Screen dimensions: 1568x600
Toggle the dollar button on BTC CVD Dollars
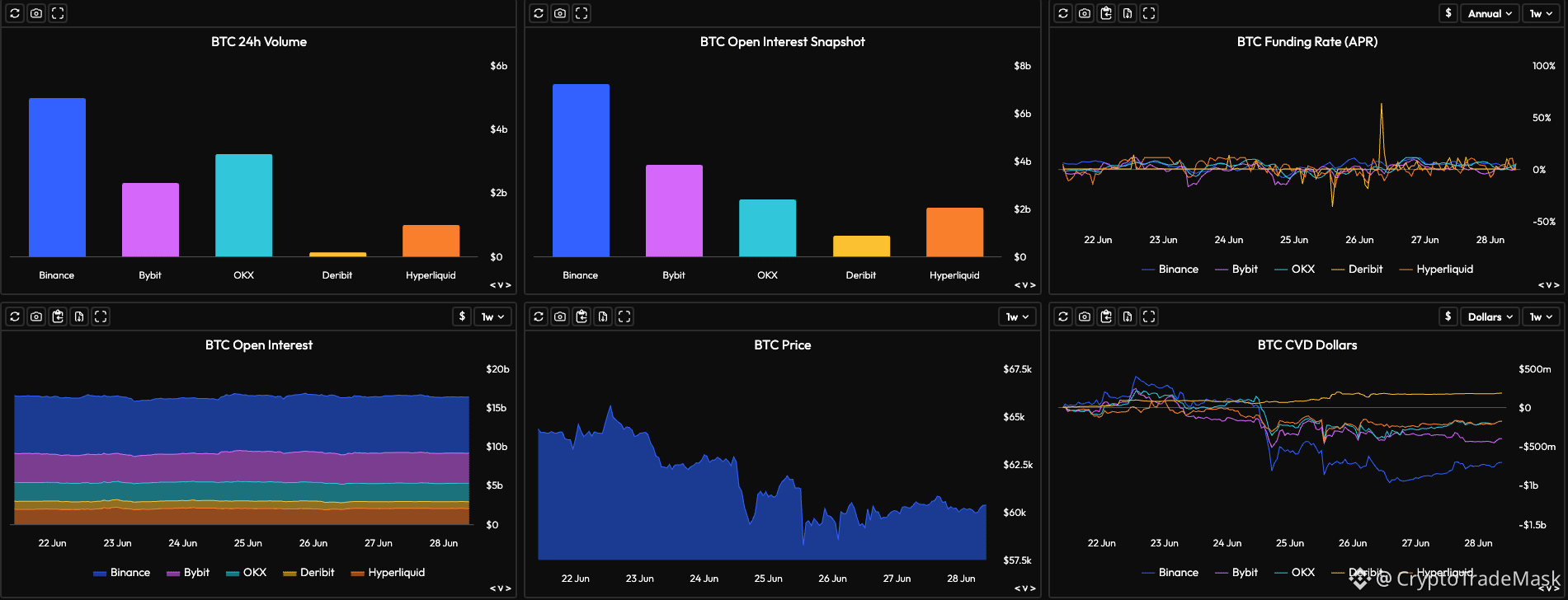pos(1448,316)
